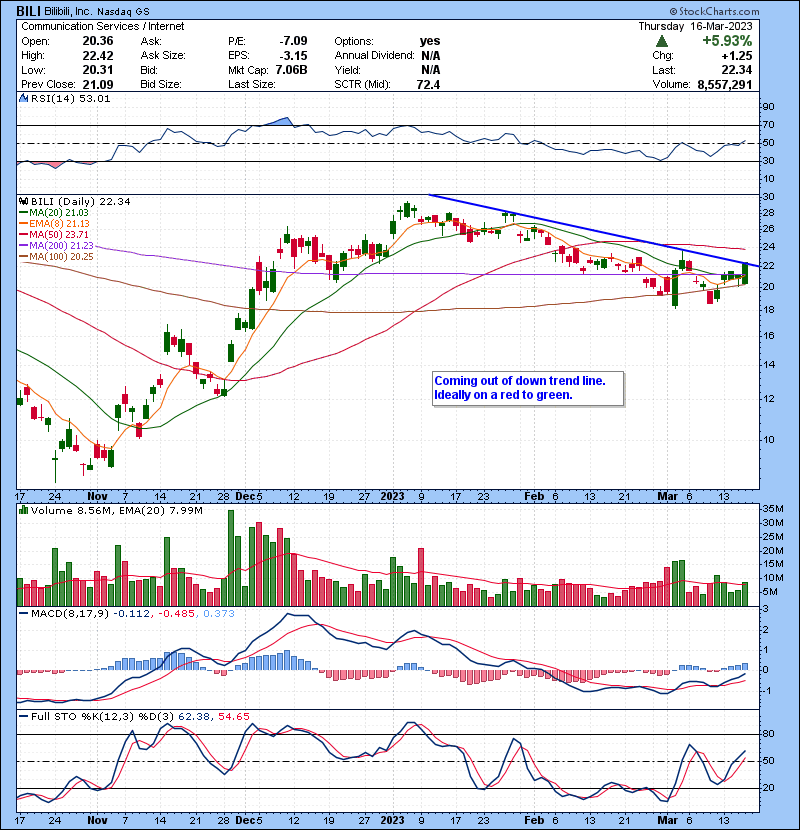Click the date Thursday 16-Mar-2023
Viewport: 800px width, 830px height.
click(x=695, y=26)
